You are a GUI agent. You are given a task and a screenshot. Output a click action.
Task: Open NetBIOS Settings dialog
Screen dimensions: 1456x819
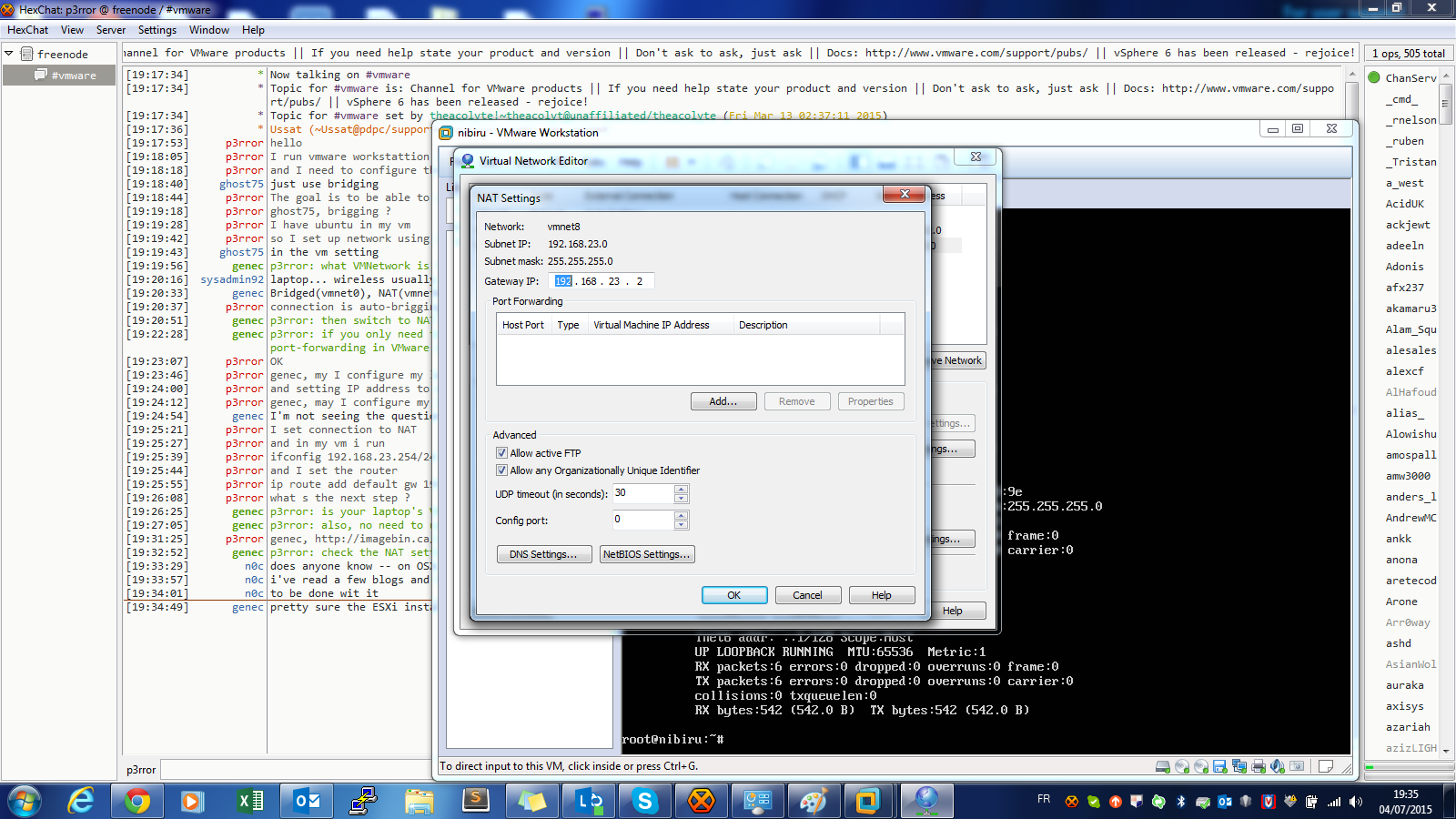[647, 554]
